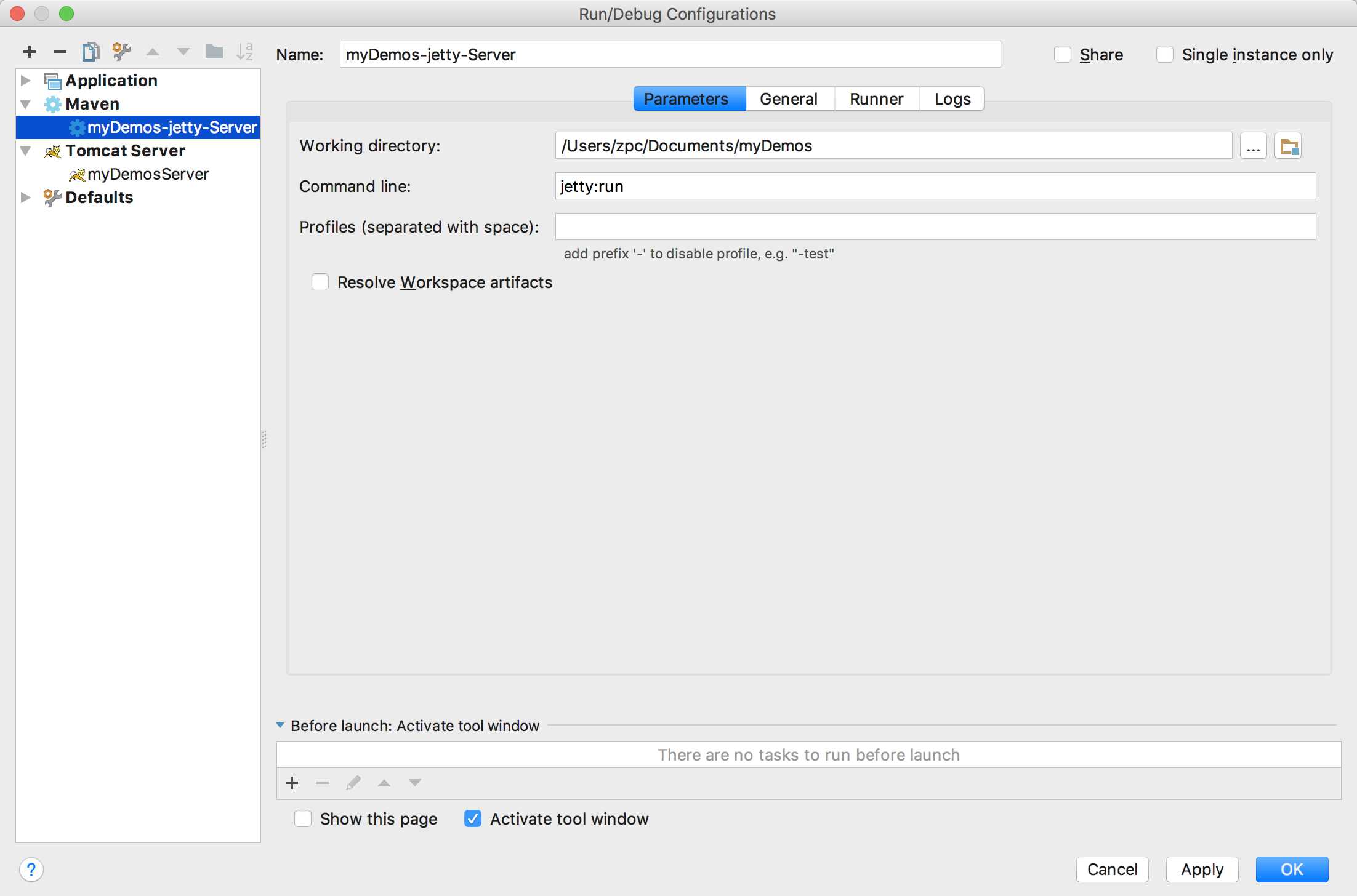Open edit defaults wrench icon

tap(121, 52)
